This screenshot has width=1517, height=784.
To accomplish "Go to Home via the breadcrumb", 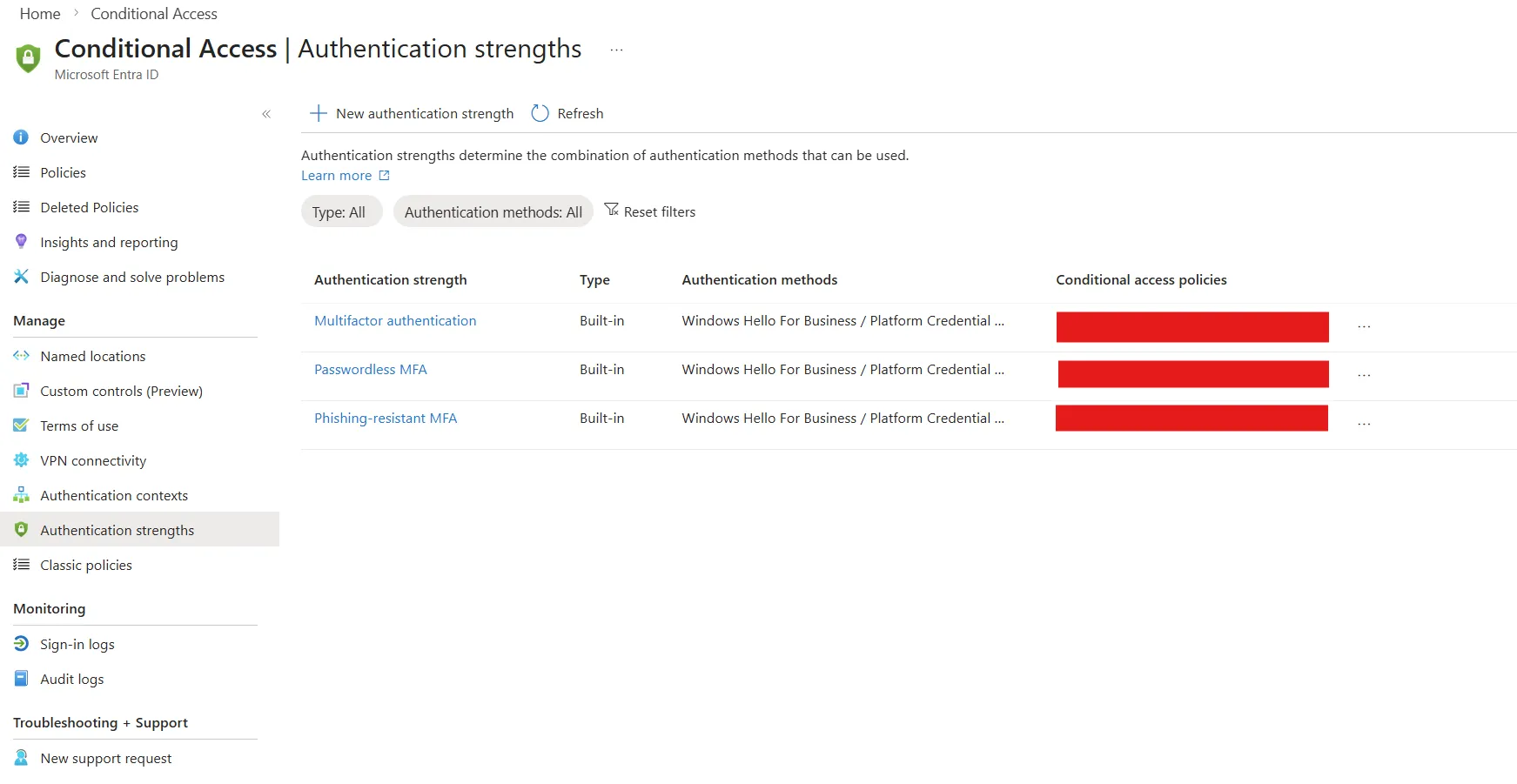I will 39,13.
